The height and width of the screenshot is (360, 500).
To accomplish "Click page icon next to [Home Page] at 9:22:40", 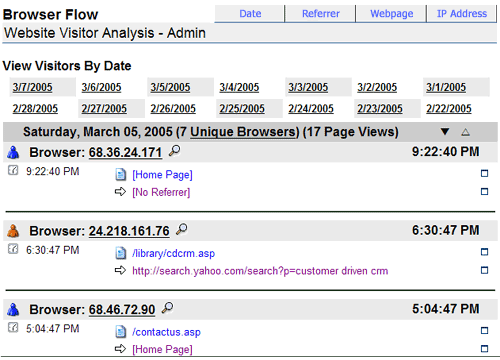I will pyautogui.click(x=121, y=174).
